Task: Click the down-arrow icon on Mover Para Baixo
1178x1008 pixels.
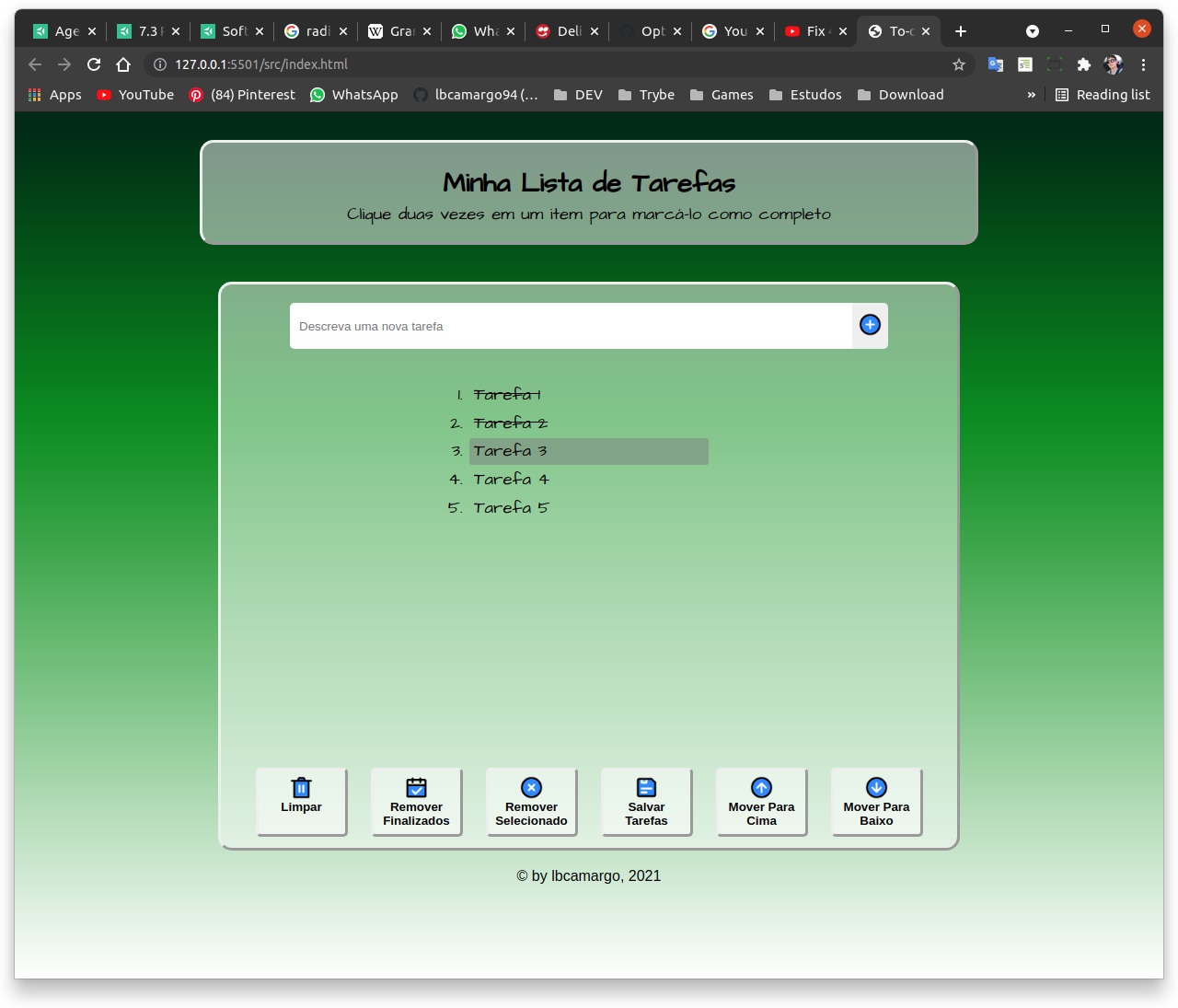Action: (x=875, y=787)
